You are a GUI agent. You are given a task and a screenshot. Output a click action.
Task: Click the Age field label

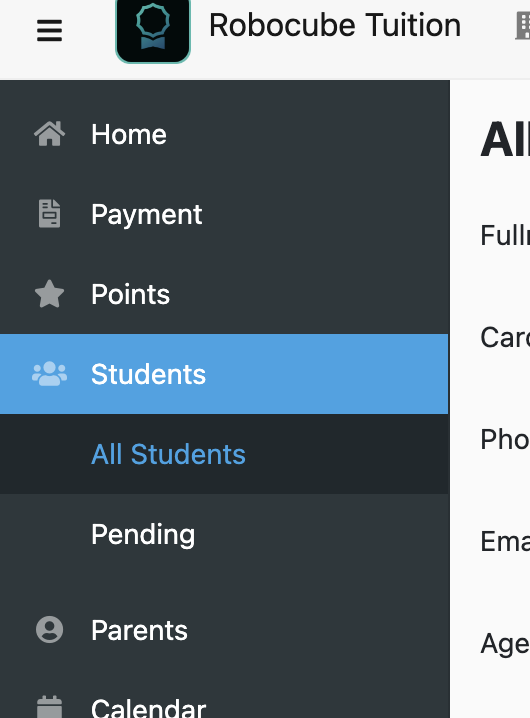[505, 644]
